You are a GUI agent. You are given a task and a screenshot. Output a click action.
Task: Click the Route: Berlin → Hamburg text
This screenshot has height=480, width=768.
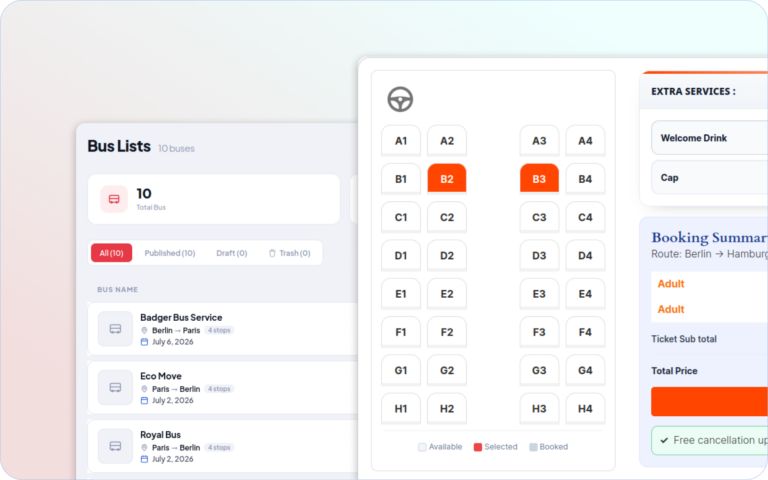coord(709,254)
